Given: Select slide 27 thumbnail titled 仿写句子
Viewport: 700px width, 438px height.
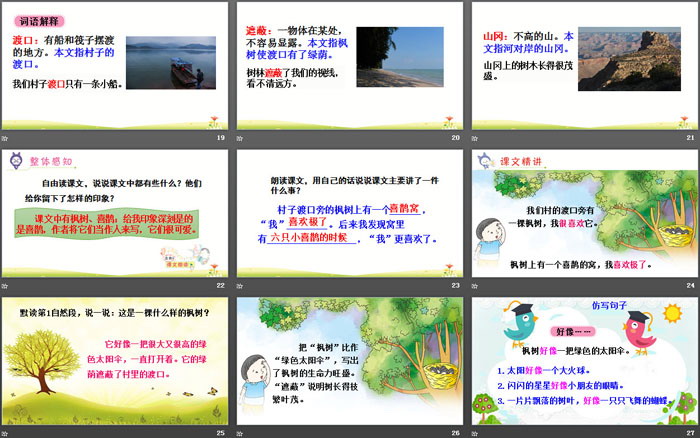Looking at the screenshot, I should 585,361.
